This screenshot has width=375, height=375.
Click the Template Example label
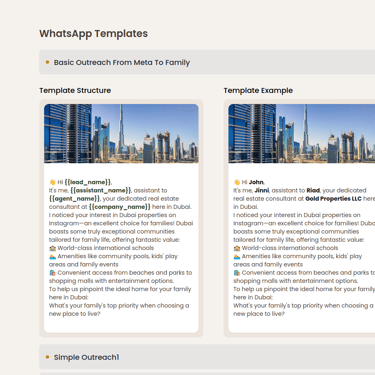pyautogui.click(x=258, y=90)
